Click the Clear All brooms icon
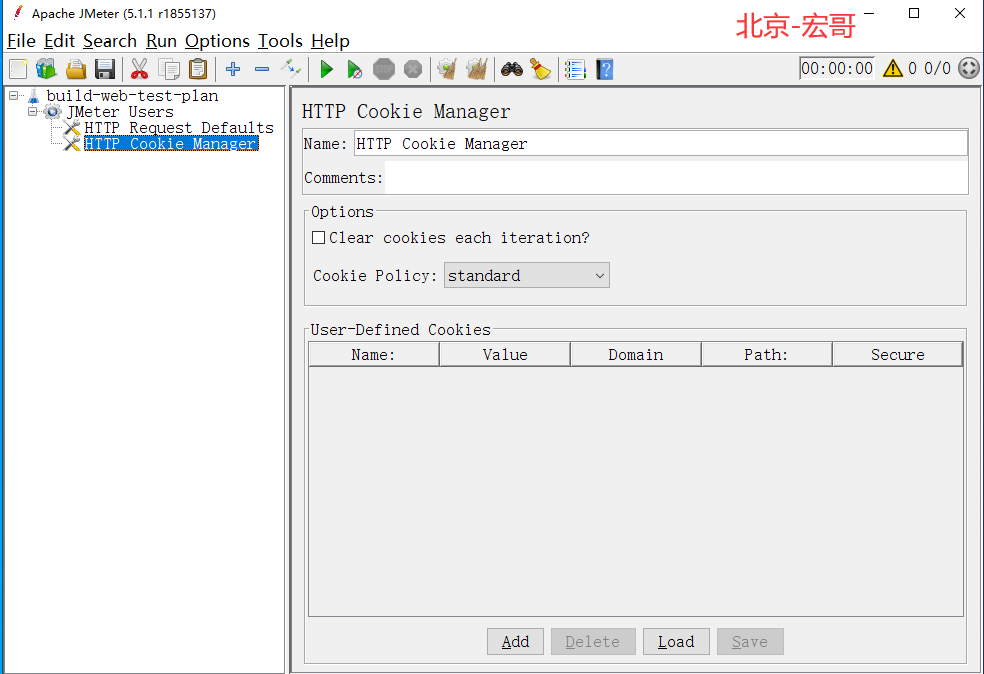This screenshot has width=984, height=674. (477, 69)
